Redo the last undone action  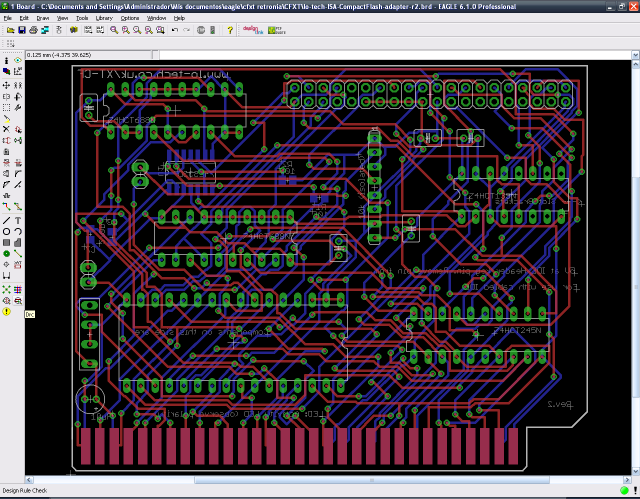pos(187,30)
